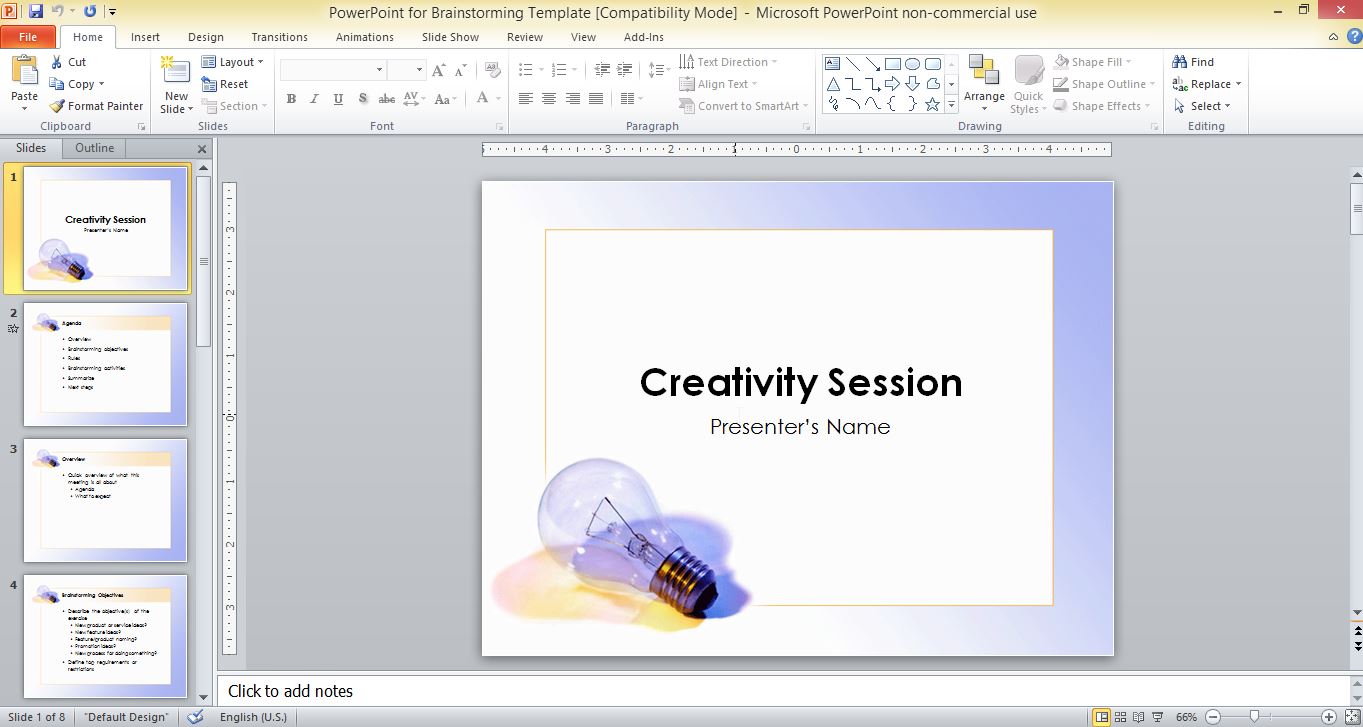Click the Increase Font Size icon

point(439,70)
